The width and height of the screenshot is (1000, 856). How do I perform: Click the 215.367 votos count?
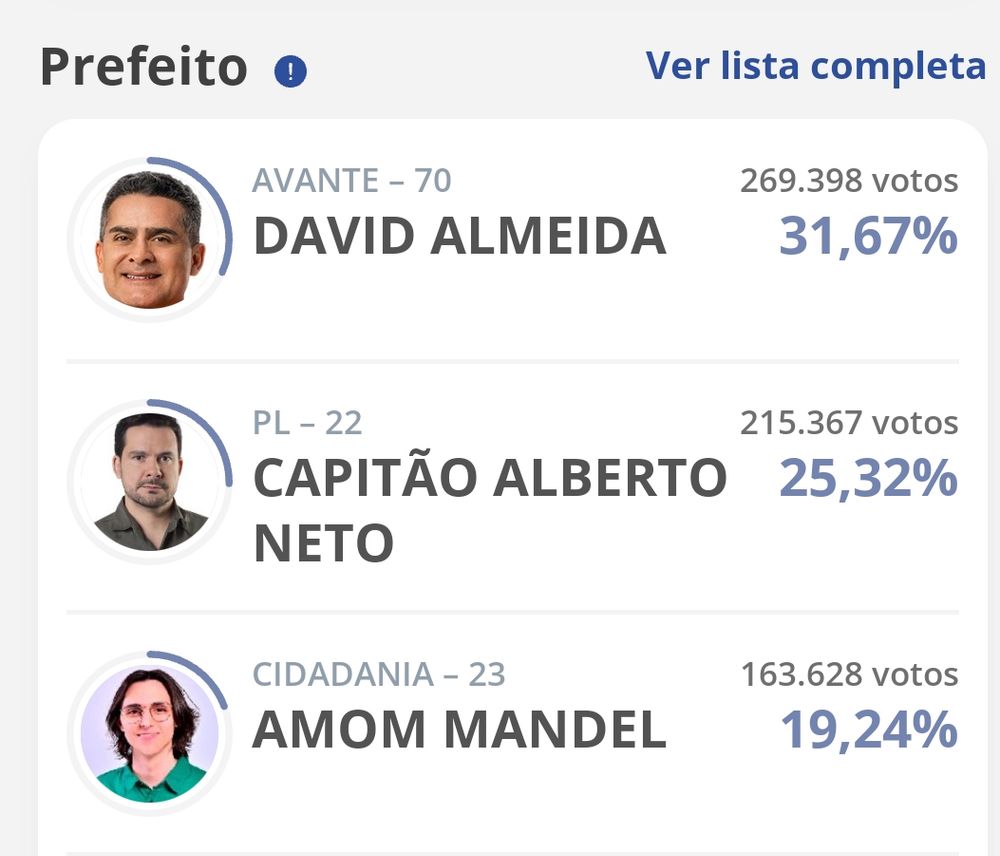coord(849,423)
